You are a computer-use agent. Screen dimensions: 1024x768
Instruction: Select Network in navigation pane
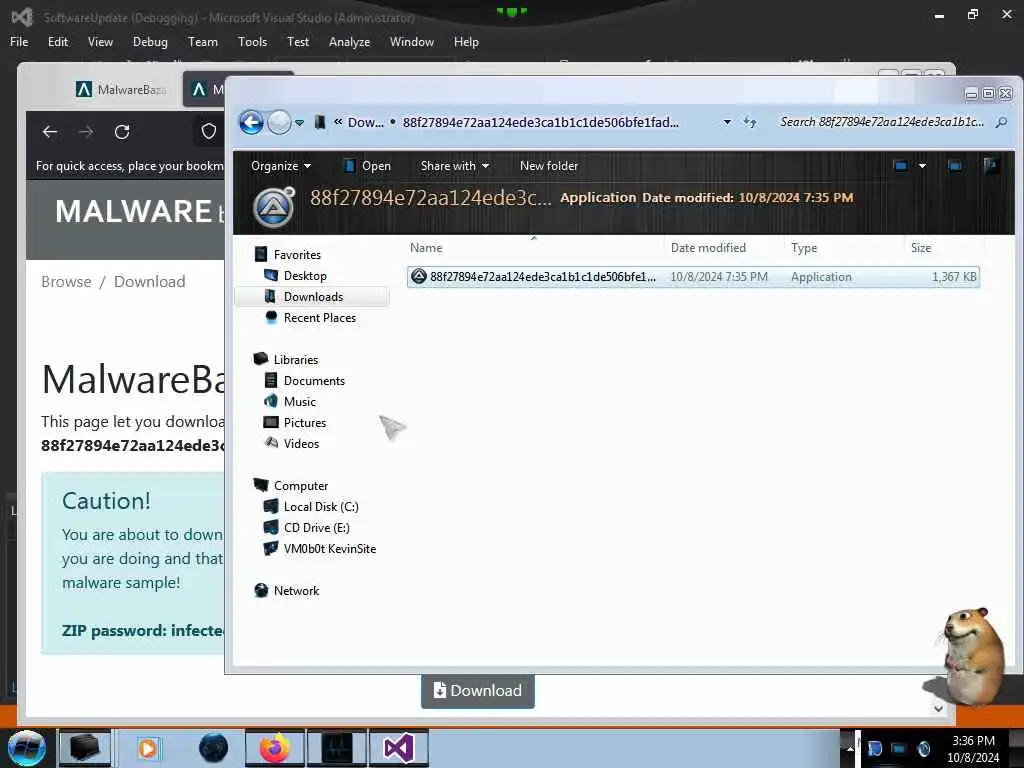(296, 590)
